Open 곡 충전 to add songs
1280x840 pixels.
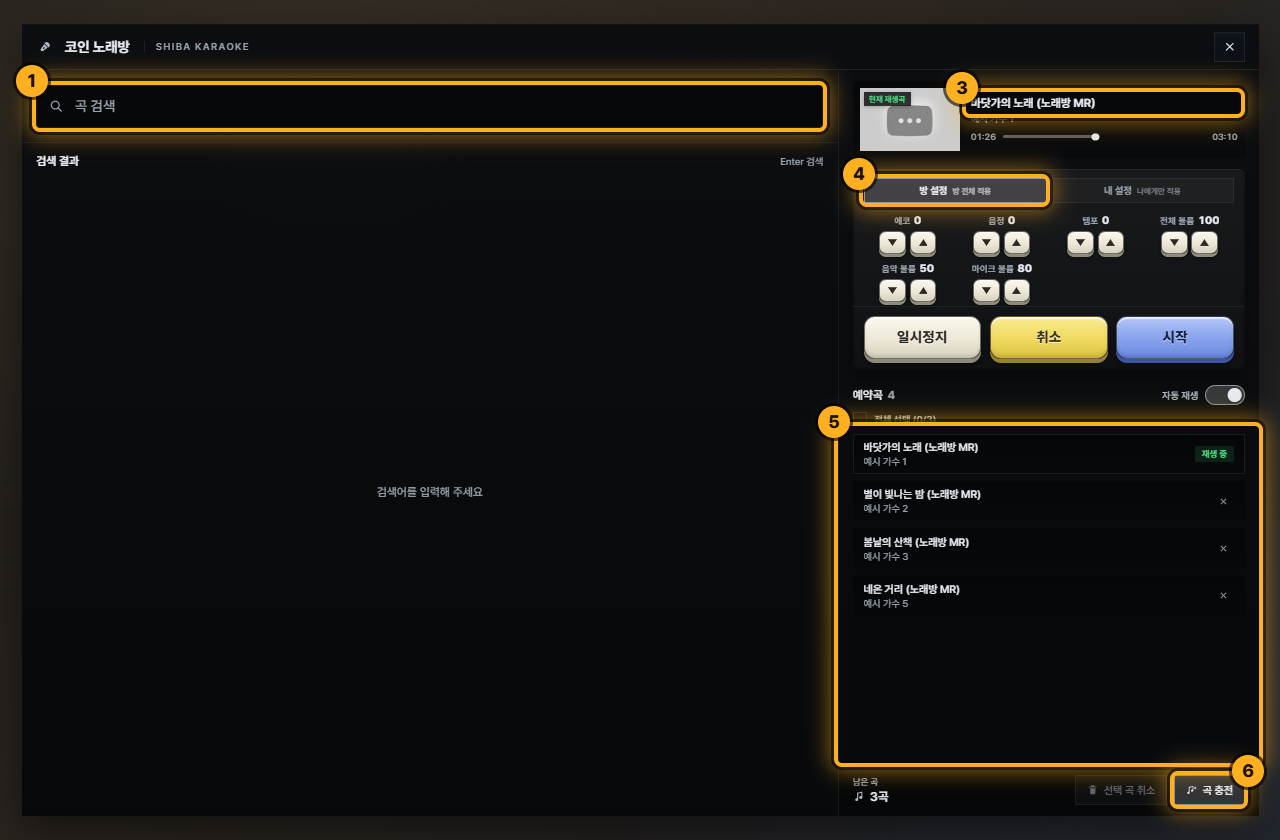(x=1210, y=790)
